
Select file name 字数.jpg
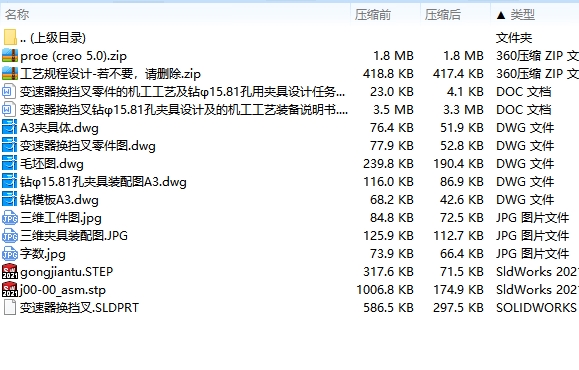coord(43,254)
